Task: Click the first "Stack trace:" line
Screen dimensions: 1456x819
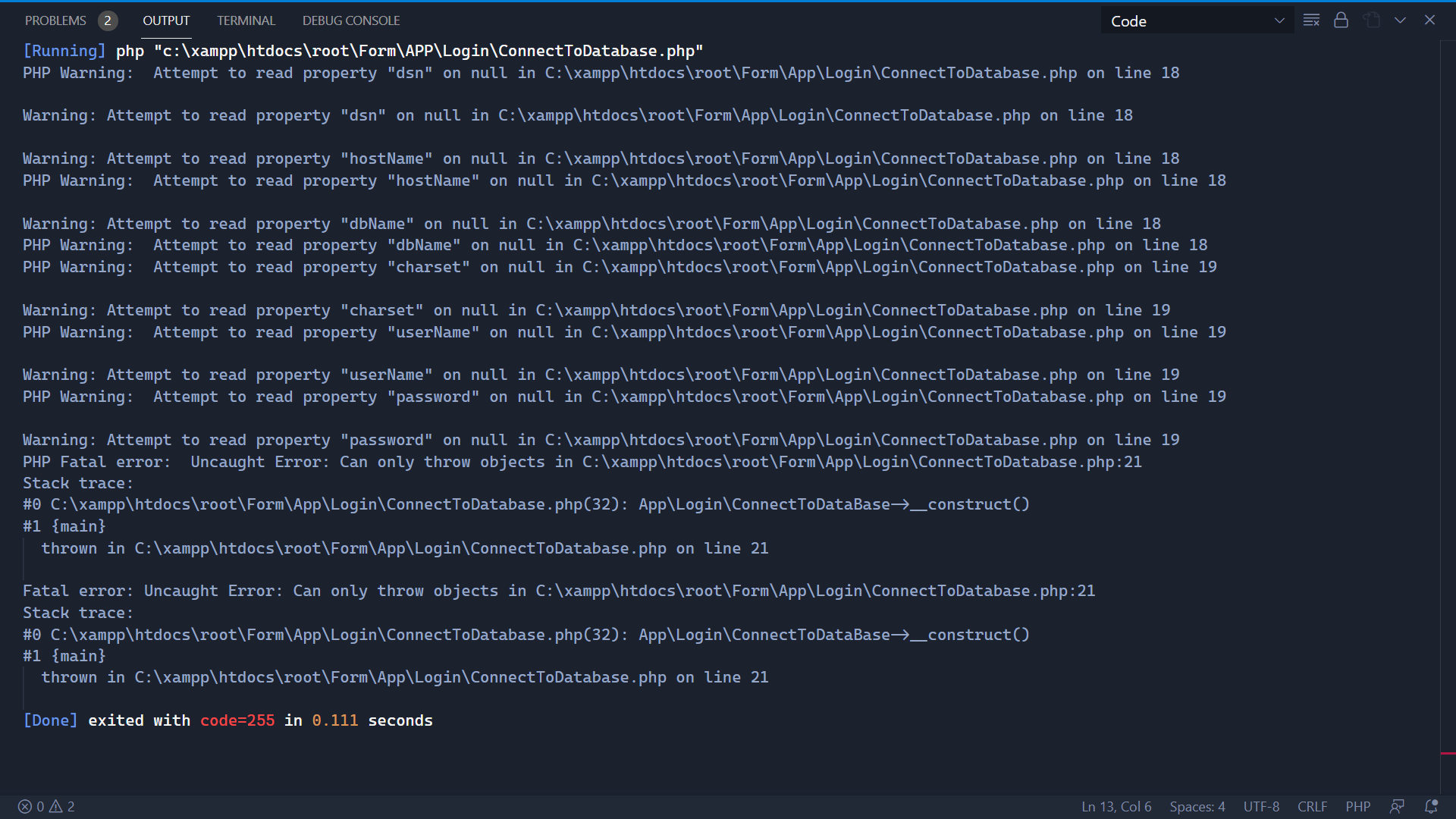Action: click(78, 483)
